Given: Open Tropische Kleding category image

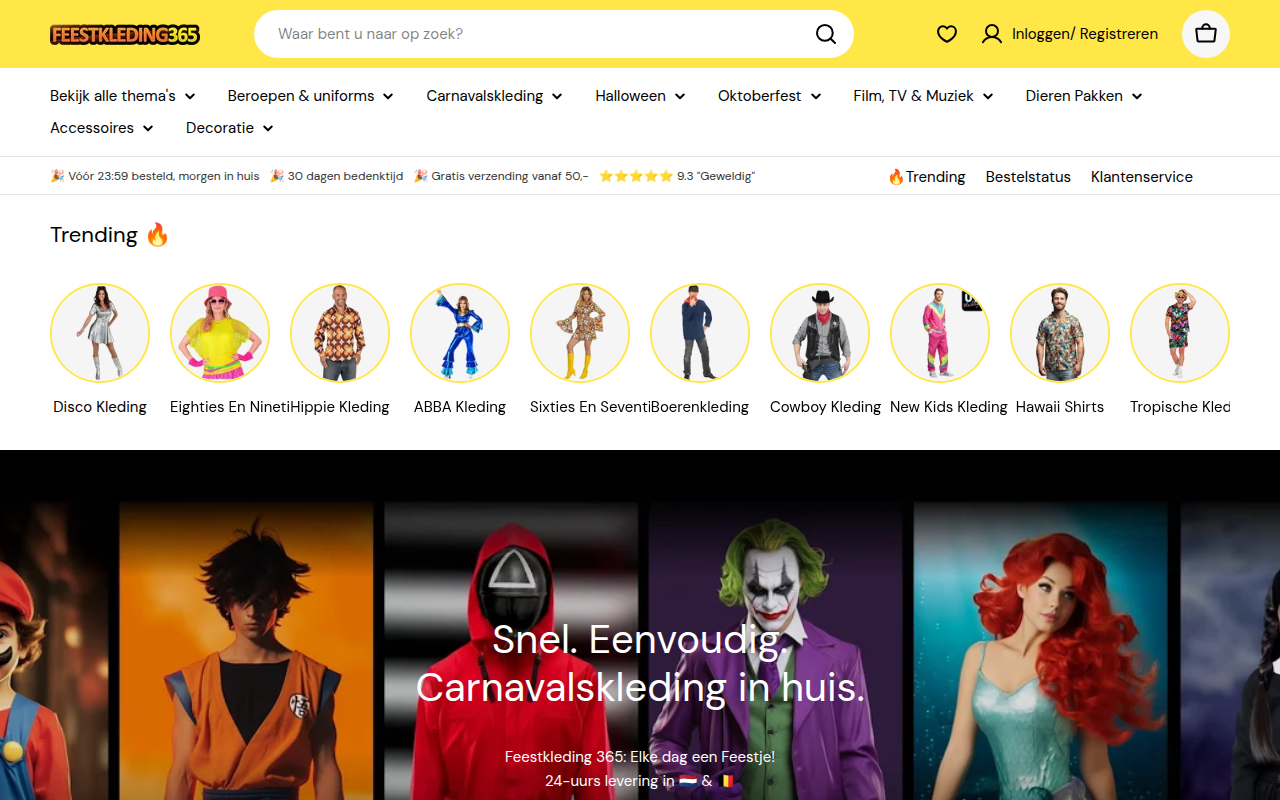Looking at the screenshot, I should (x=1180, y=333).
